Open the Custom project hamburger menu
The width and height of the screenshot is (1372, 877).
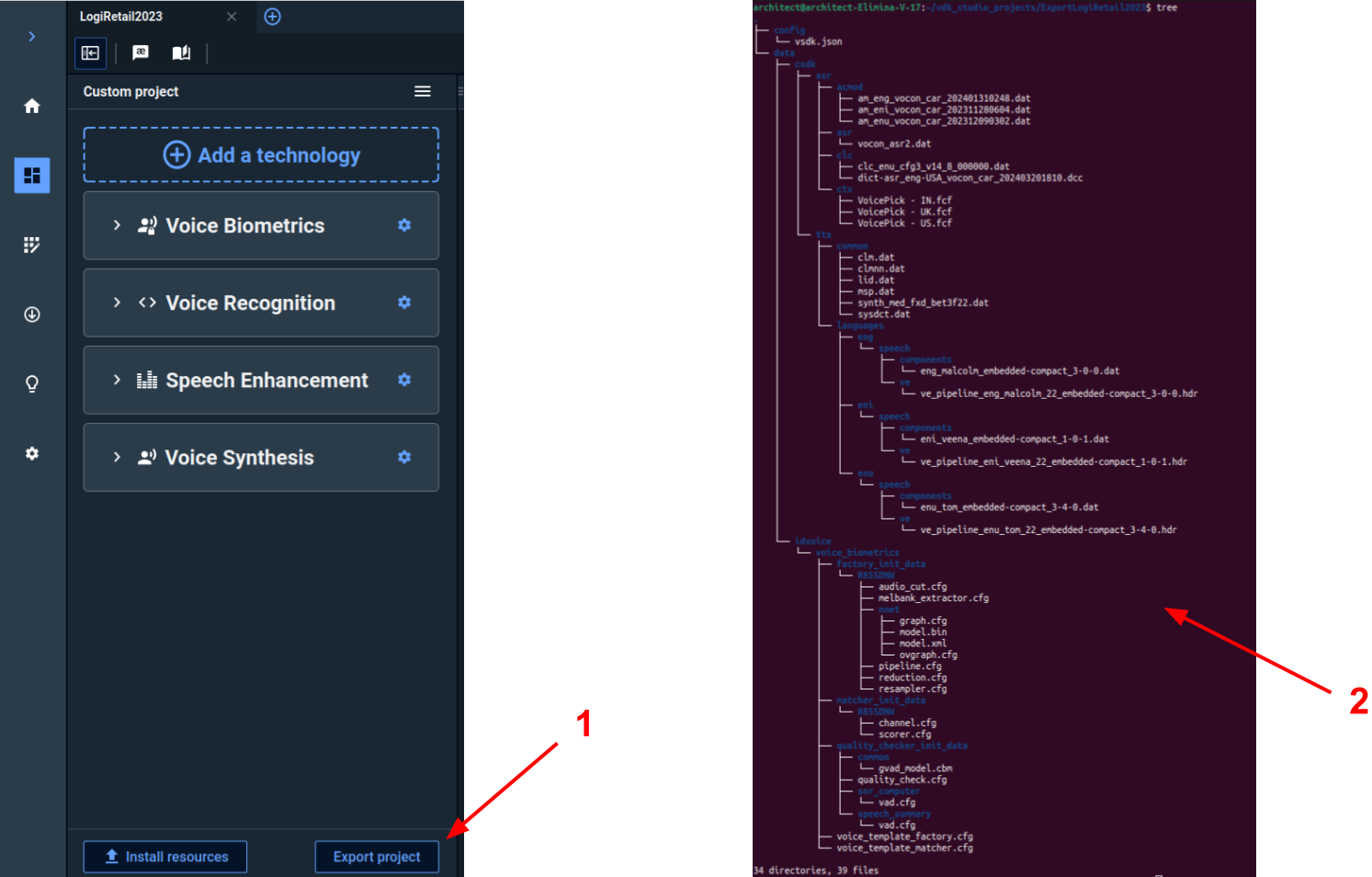(x=423, y=91)
